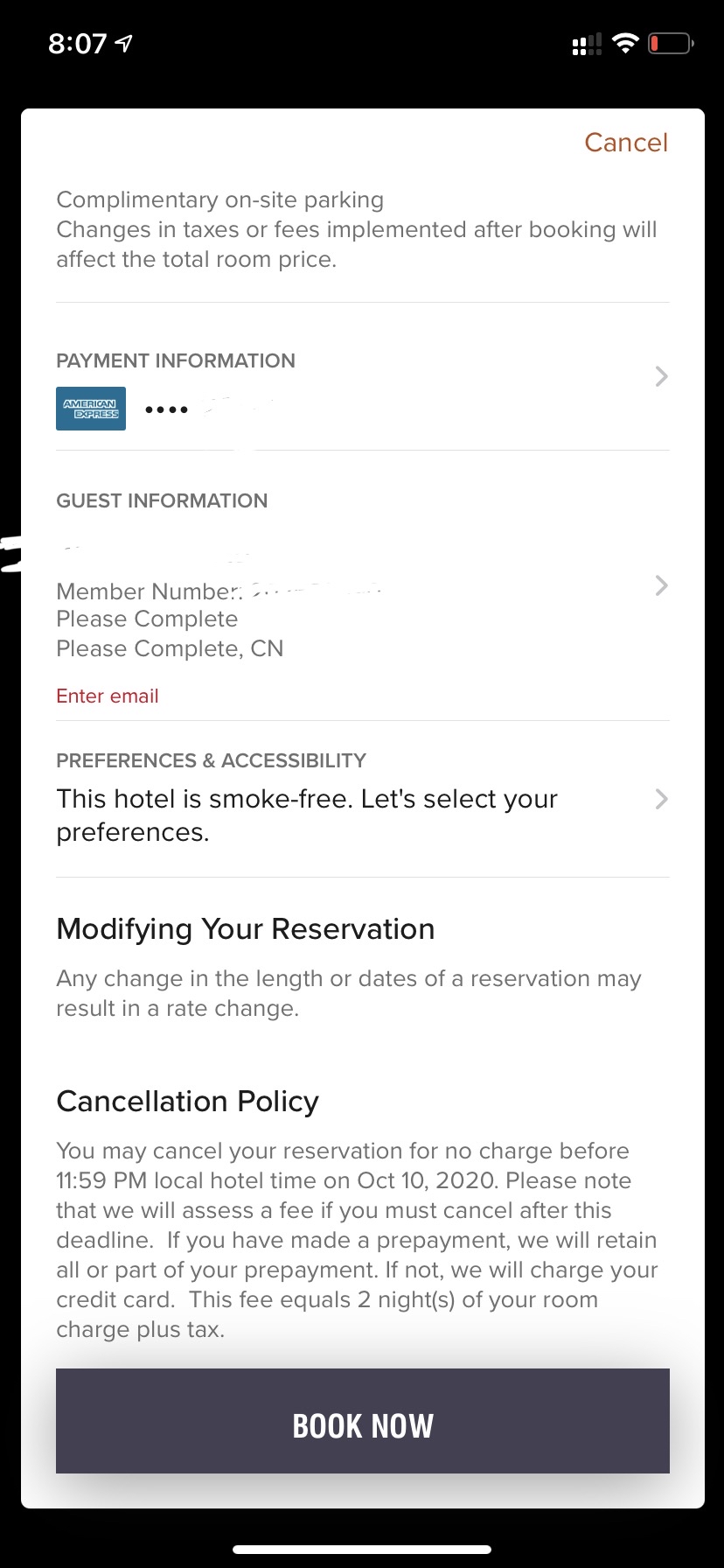Tap the Cancellation Policy heading
This screenshot has height=1568, width=724.
point(187,1102)
